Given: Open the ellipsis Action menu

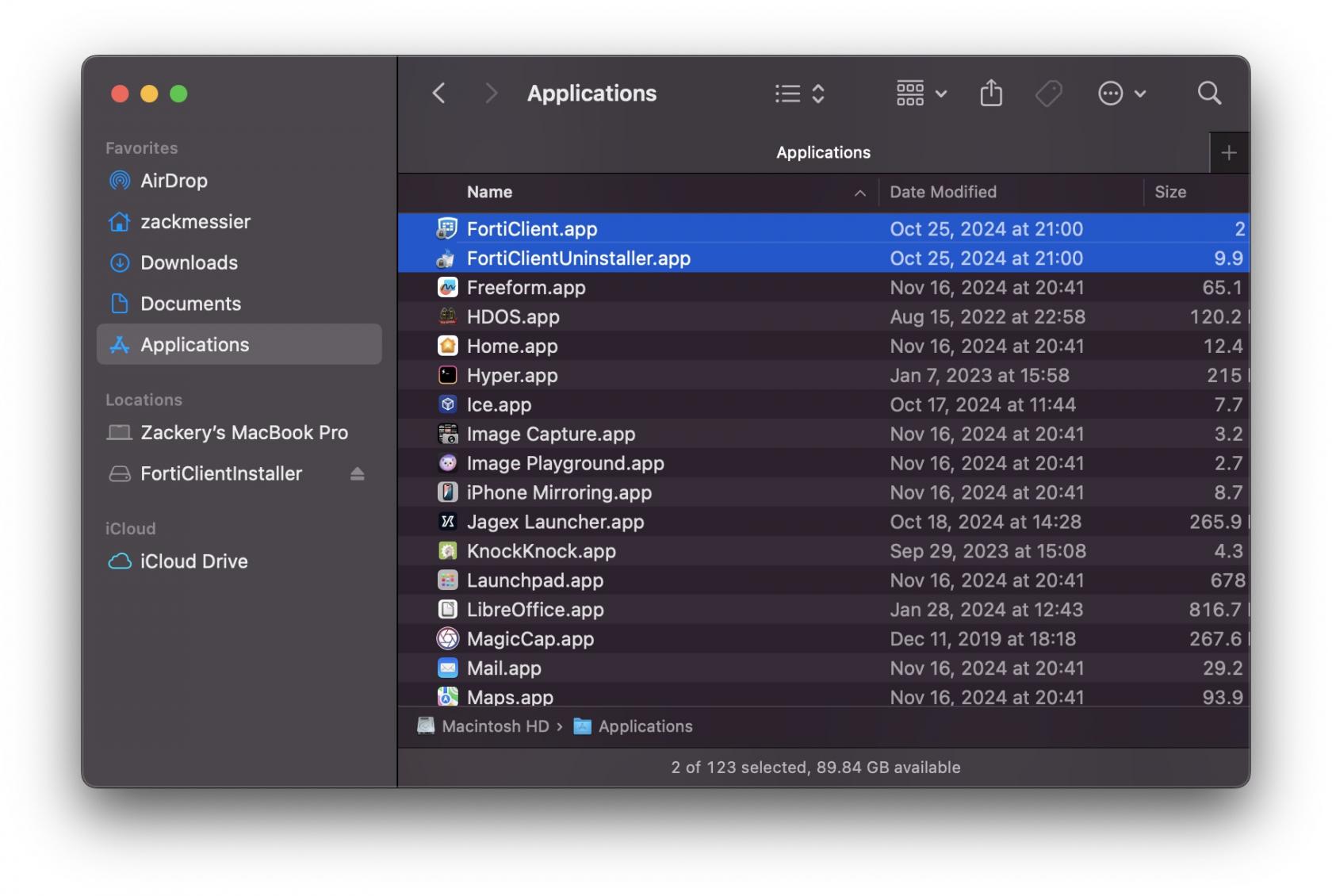Looking at the screenshot, I should tap(1122, 94).
